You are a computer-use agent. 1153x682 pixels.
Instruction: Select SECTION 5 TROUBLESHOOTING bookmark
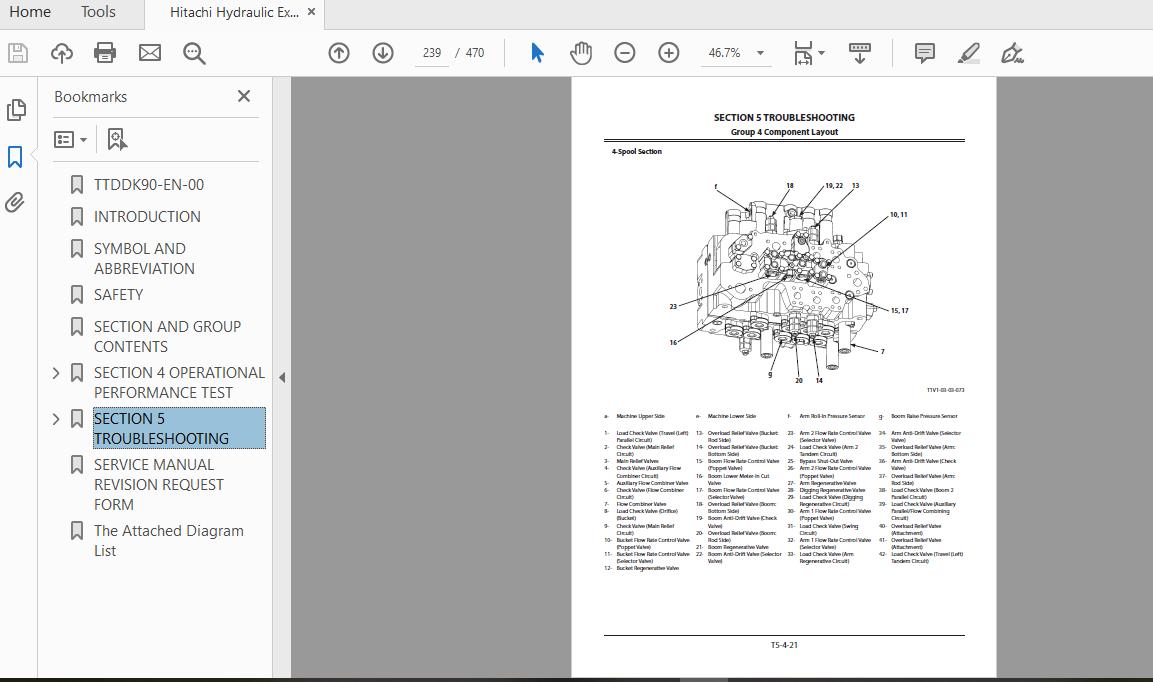[179, 428]
